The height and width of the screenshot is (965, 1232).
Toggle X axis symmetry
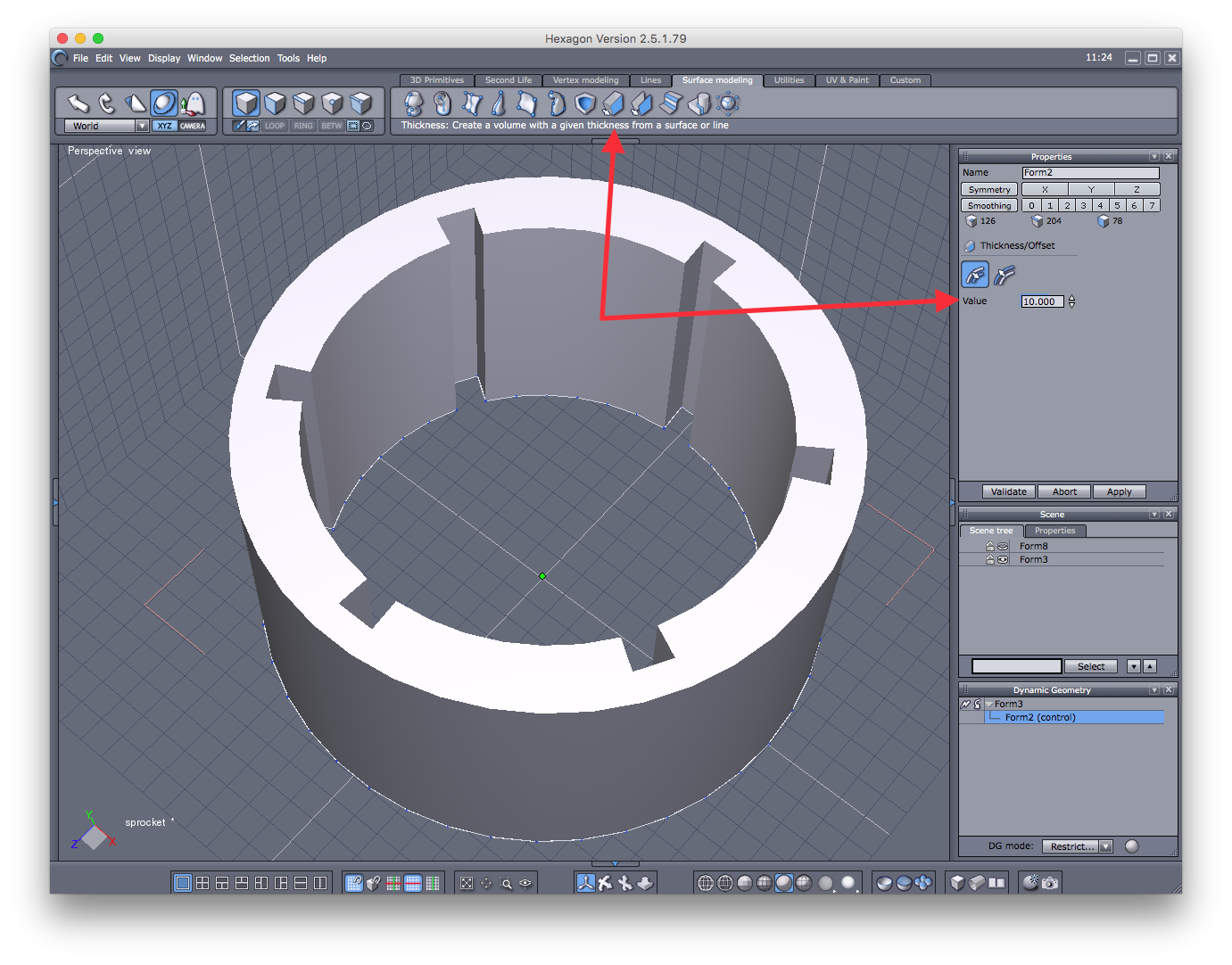[x=1045, y=189]
